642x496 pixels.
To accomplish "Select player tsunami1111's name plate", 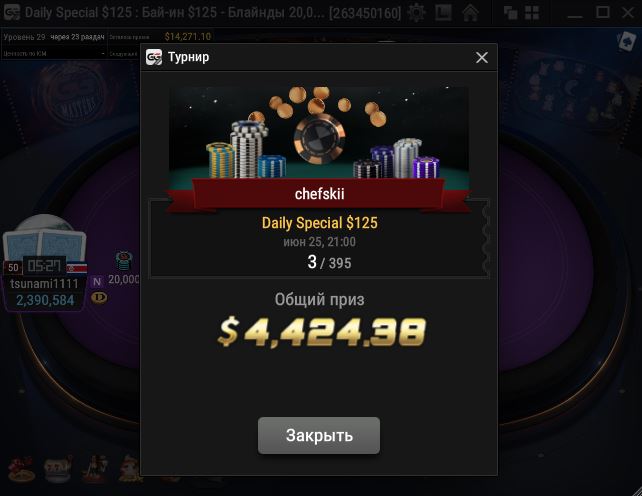I will (44, 292).
